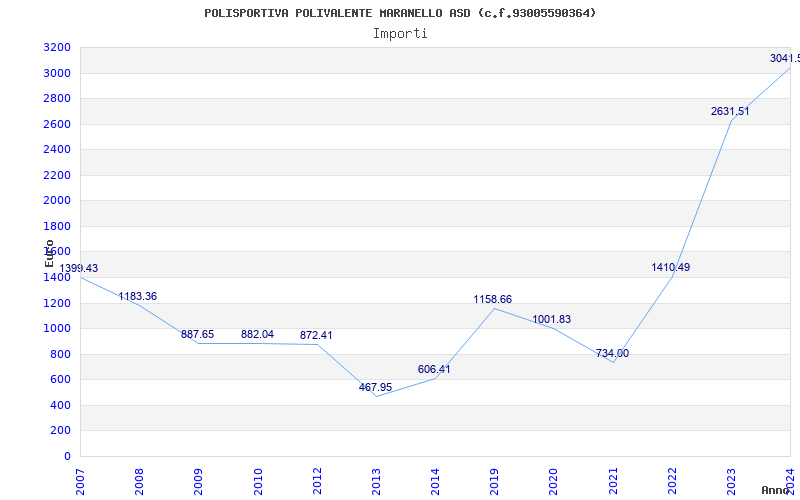
Task: Click the y-axis value 2800
Action: pos(57,99)
